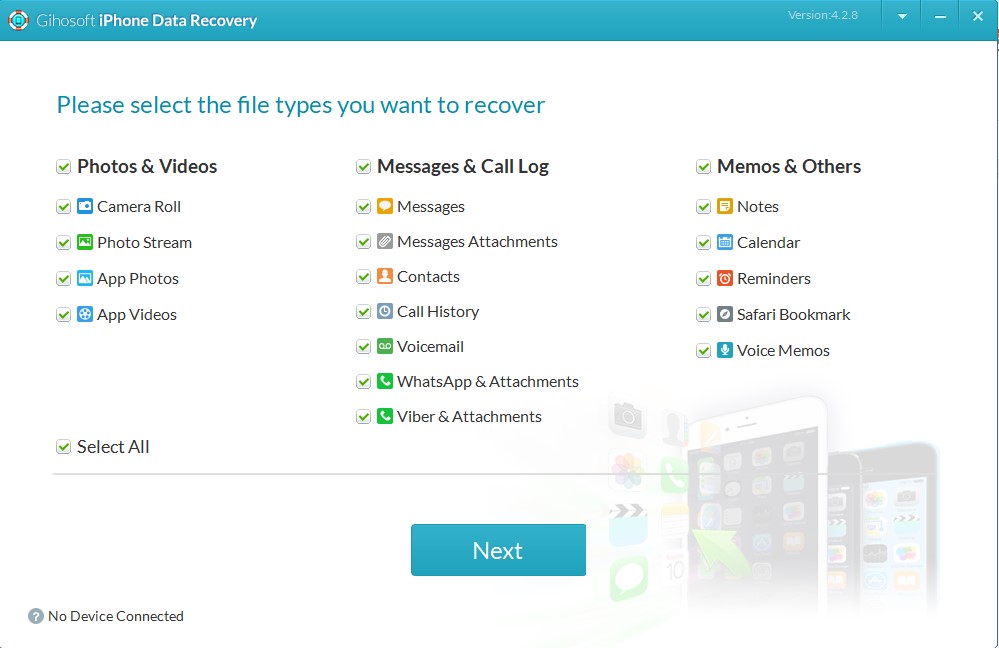The height and width of the screenshot is (648, 999).
Task: Toggle the Notes checkbox
Action: pyautogui.click(x=703, y=206)
